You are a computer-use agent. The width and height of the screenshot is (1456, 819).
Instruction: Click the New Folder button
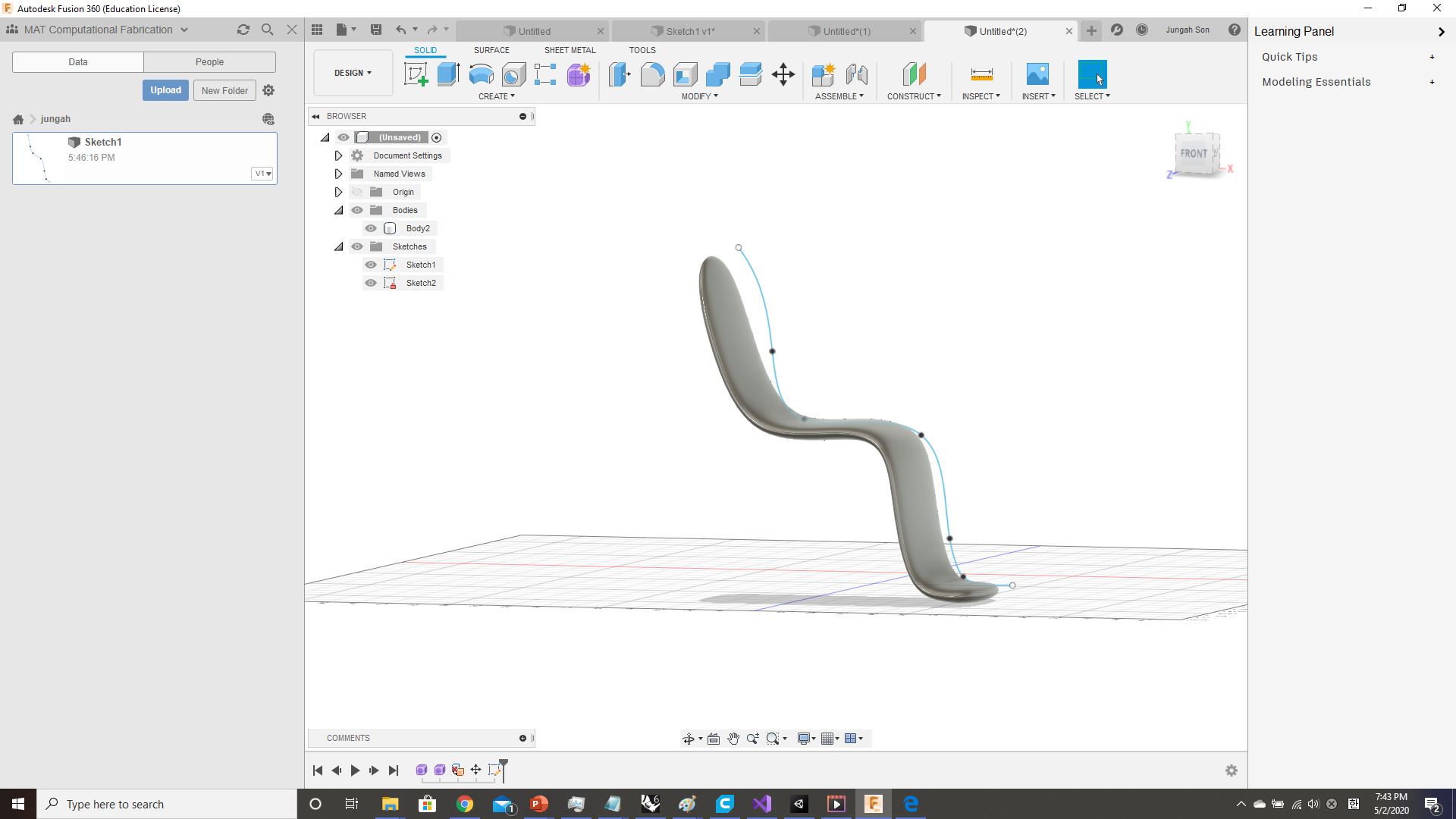pyautogui.click(x=224, y=89)
